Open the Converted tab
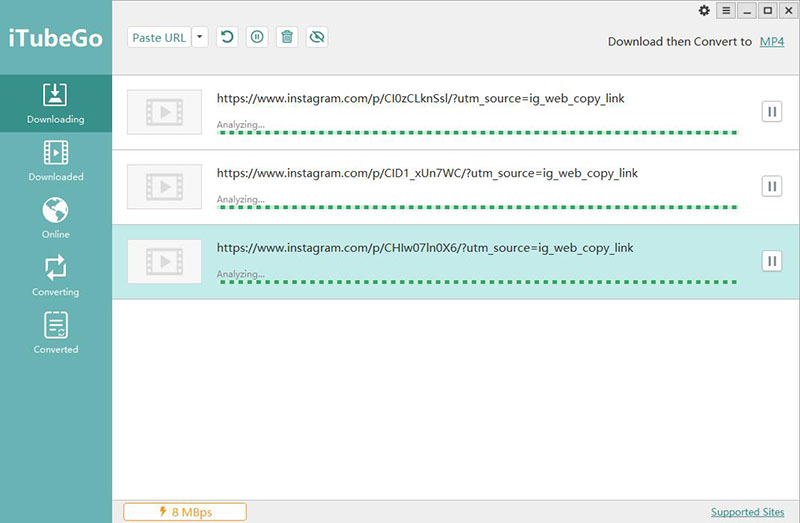Viewport: 800px width, 523px height. tap(56, 333)
